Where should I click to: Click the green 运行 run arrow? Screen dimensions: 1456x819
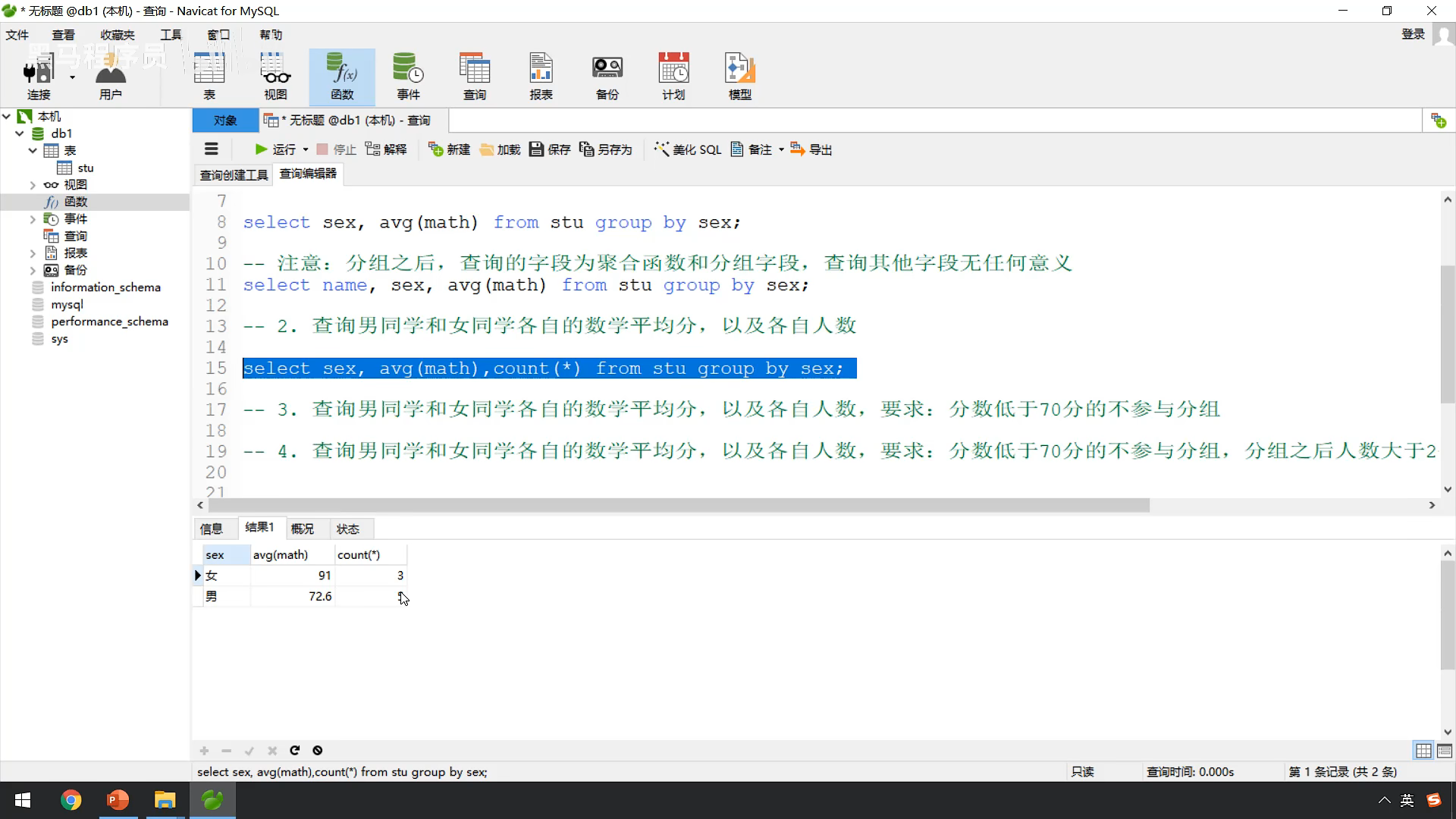click(x=261, y=149)
